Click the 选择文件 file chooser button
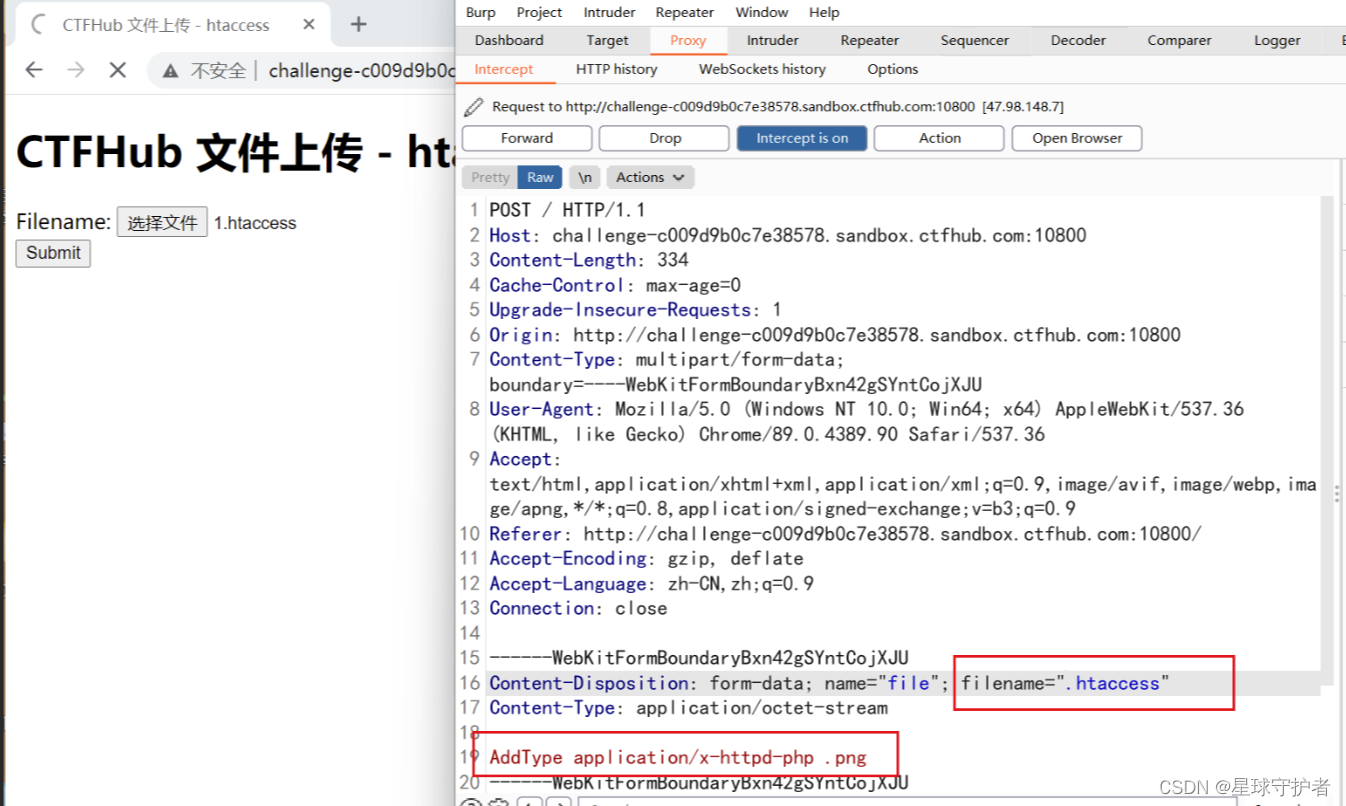This screenshot has width=1346, height=806. (x=162, y=222)
